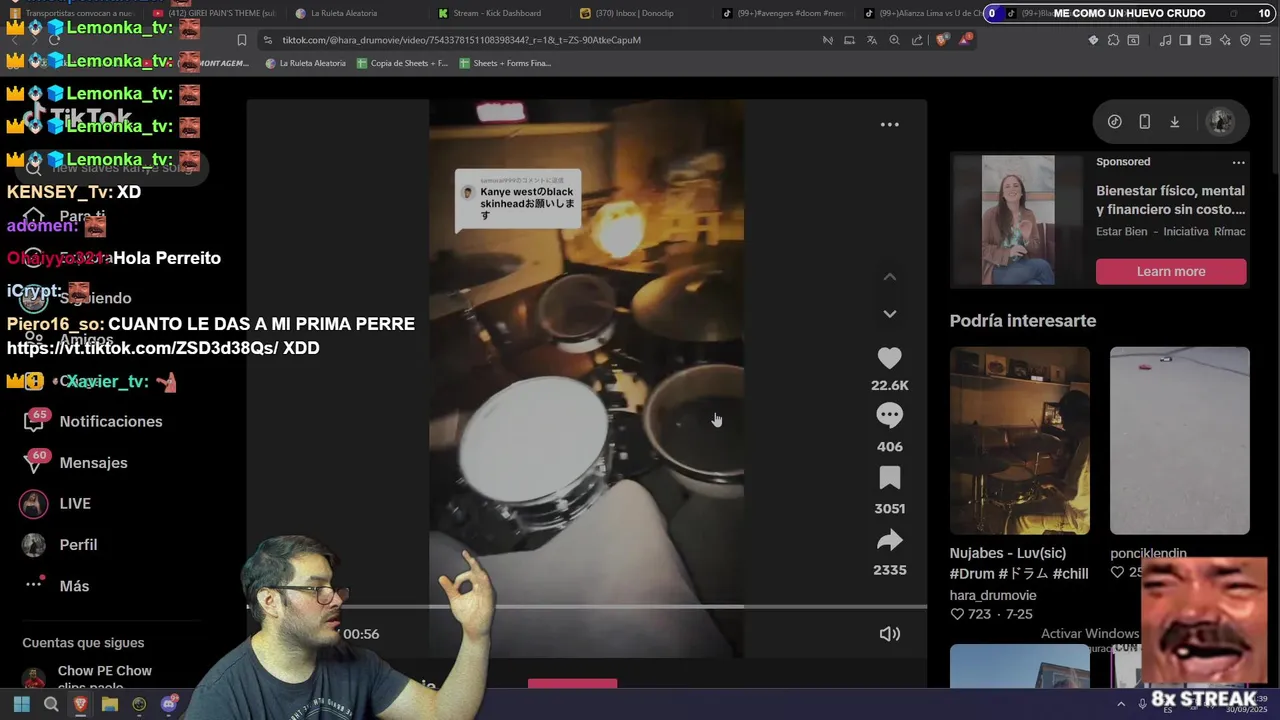Toggle the browser sidebar panel icon
1280x720 pixels.
1185,40
